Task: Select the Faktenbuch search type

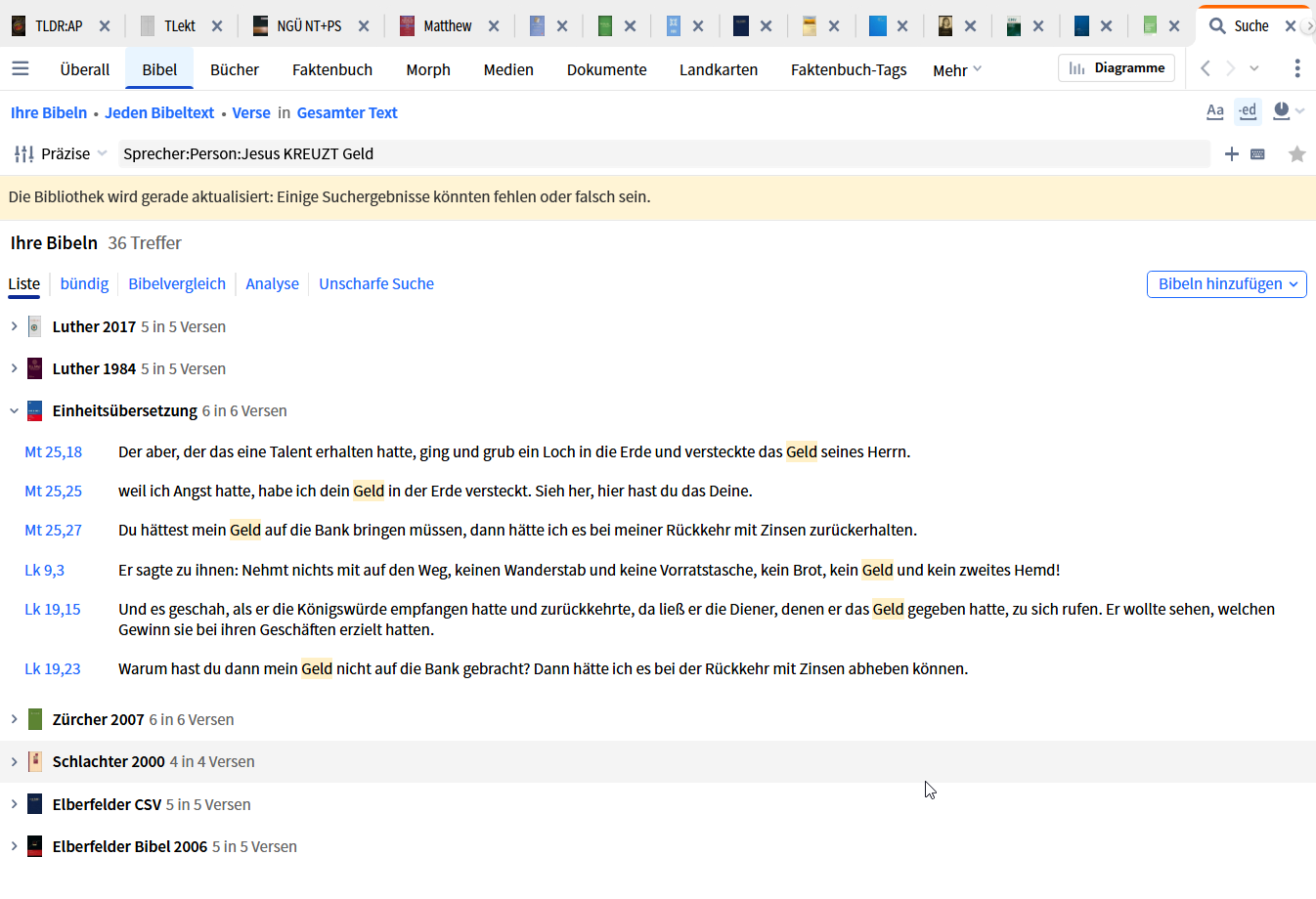Action: click(332, 69)
